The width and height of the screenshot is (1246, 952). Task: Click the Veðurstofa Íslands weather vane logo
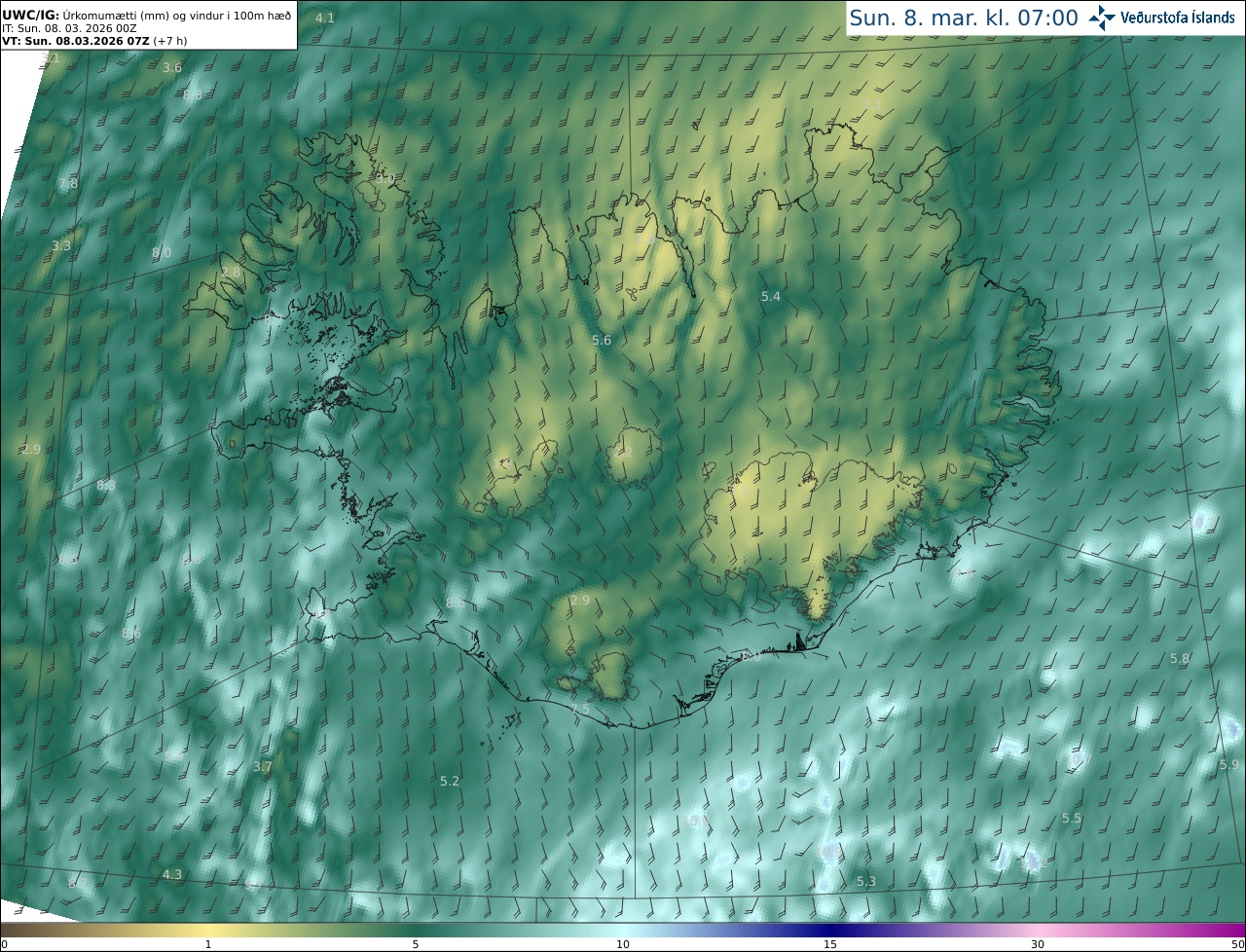[1102, 18]
